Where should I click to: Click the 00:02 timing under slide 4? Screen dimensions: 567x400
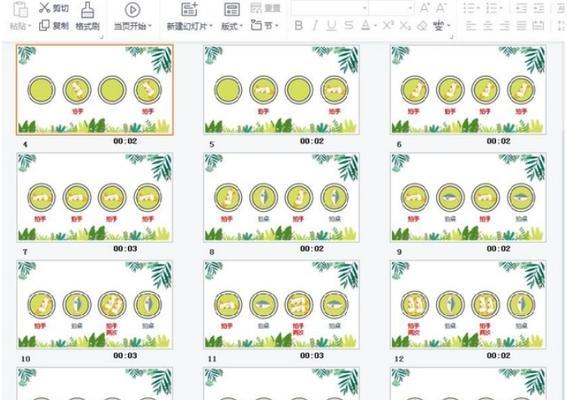(125, 141)
